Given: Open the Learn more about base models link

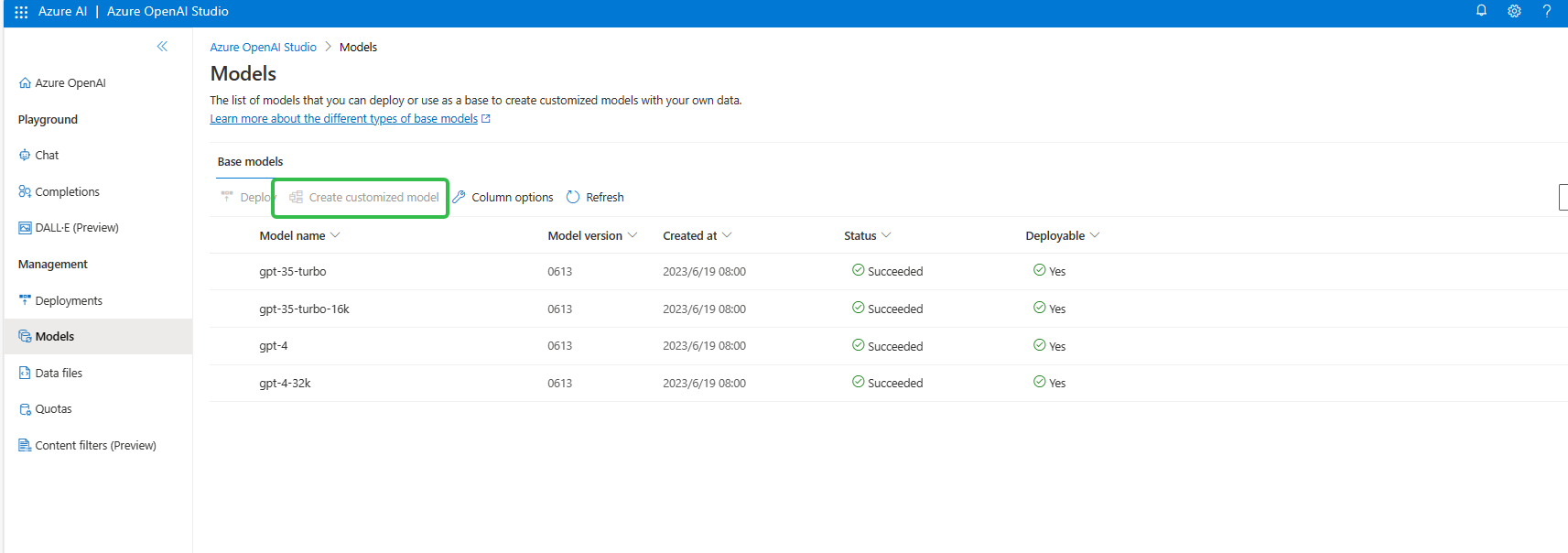Looking at the screenshot, I should (350, 119).
